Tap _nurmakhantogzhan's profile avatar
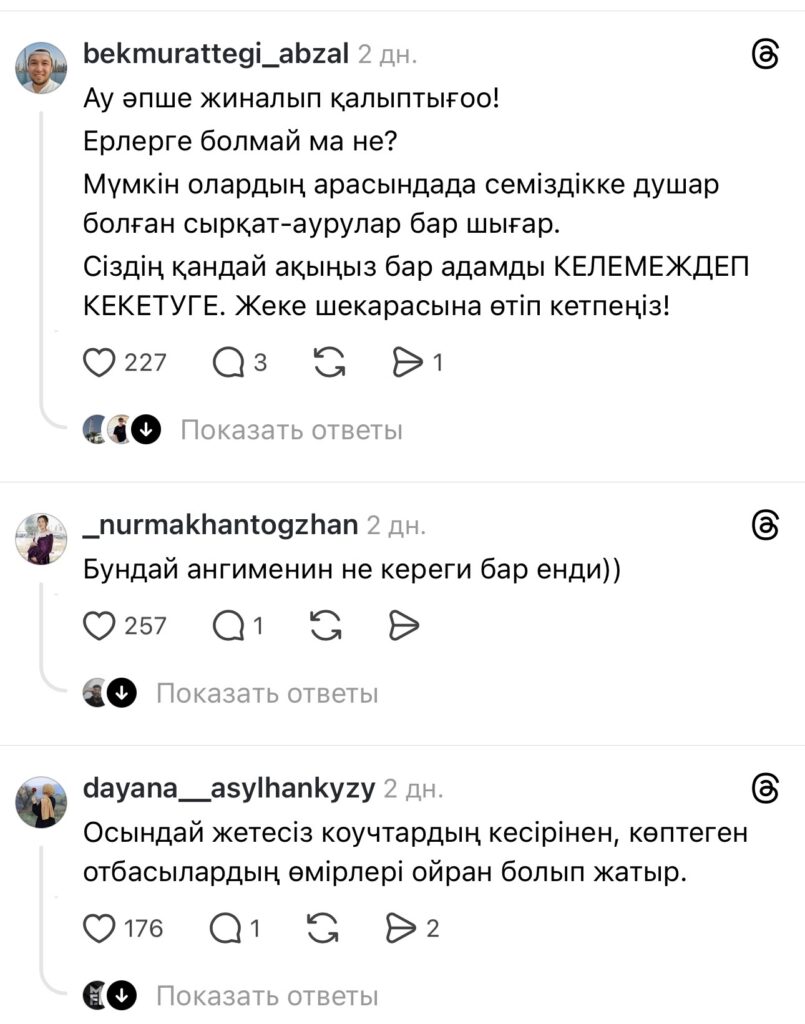The height and width of the screenshot is (1024, 805). (41, 541)
